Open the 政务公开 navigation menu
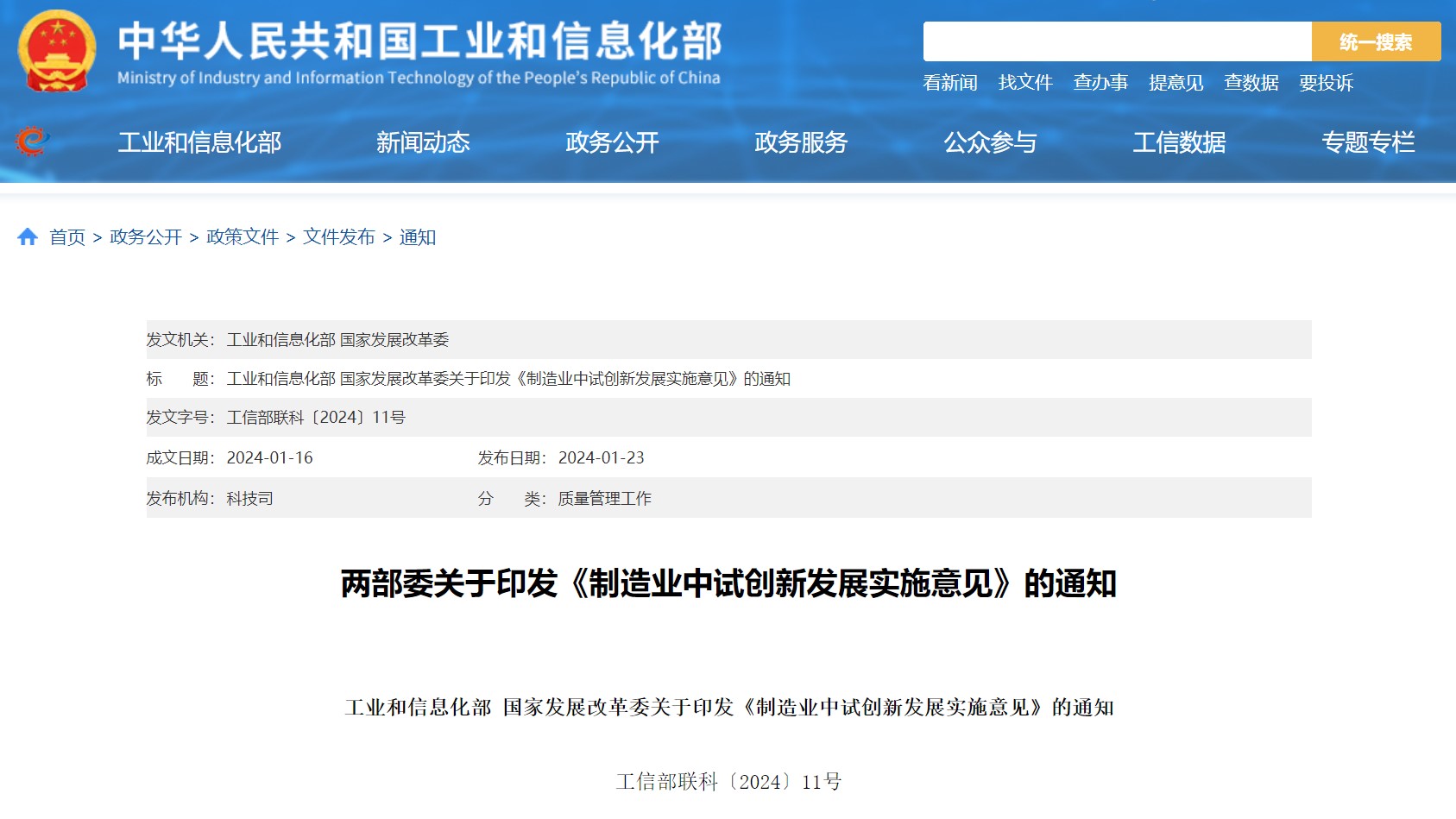The width and height of the screenshot is (1456, 819). click(613, 143)
